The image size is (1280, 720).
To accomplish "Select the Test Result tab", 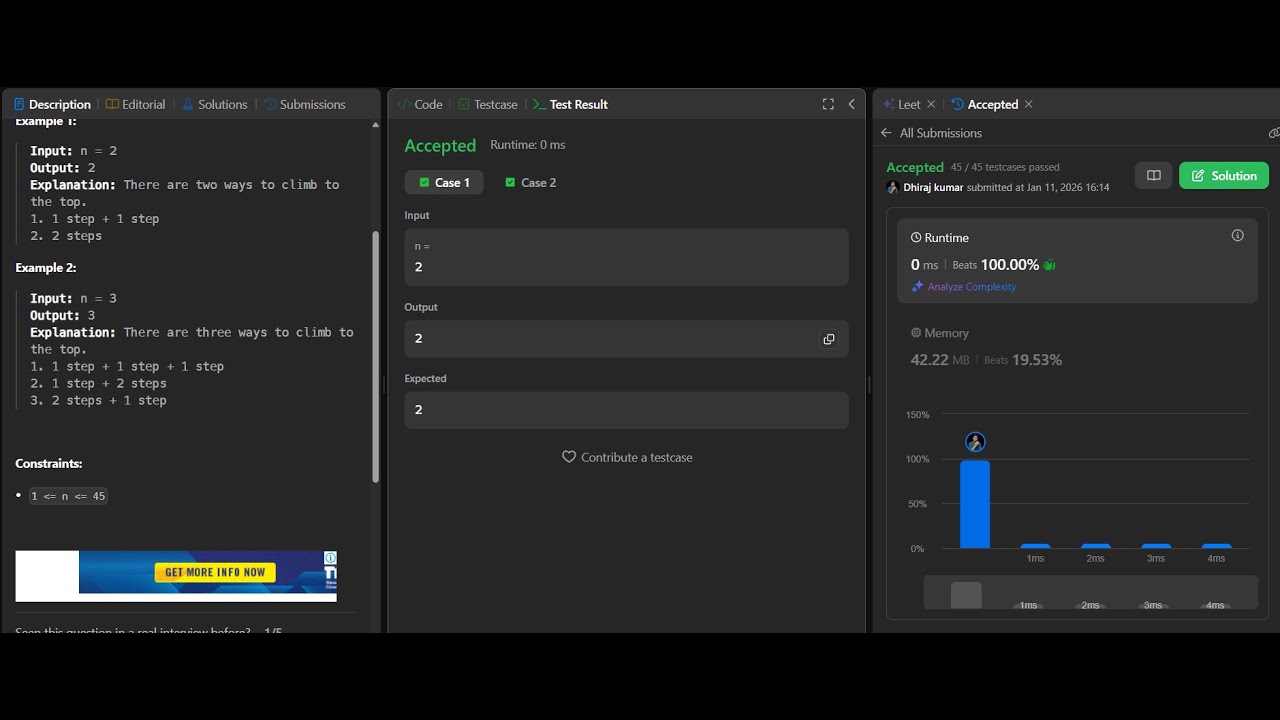I will [570, 104].
